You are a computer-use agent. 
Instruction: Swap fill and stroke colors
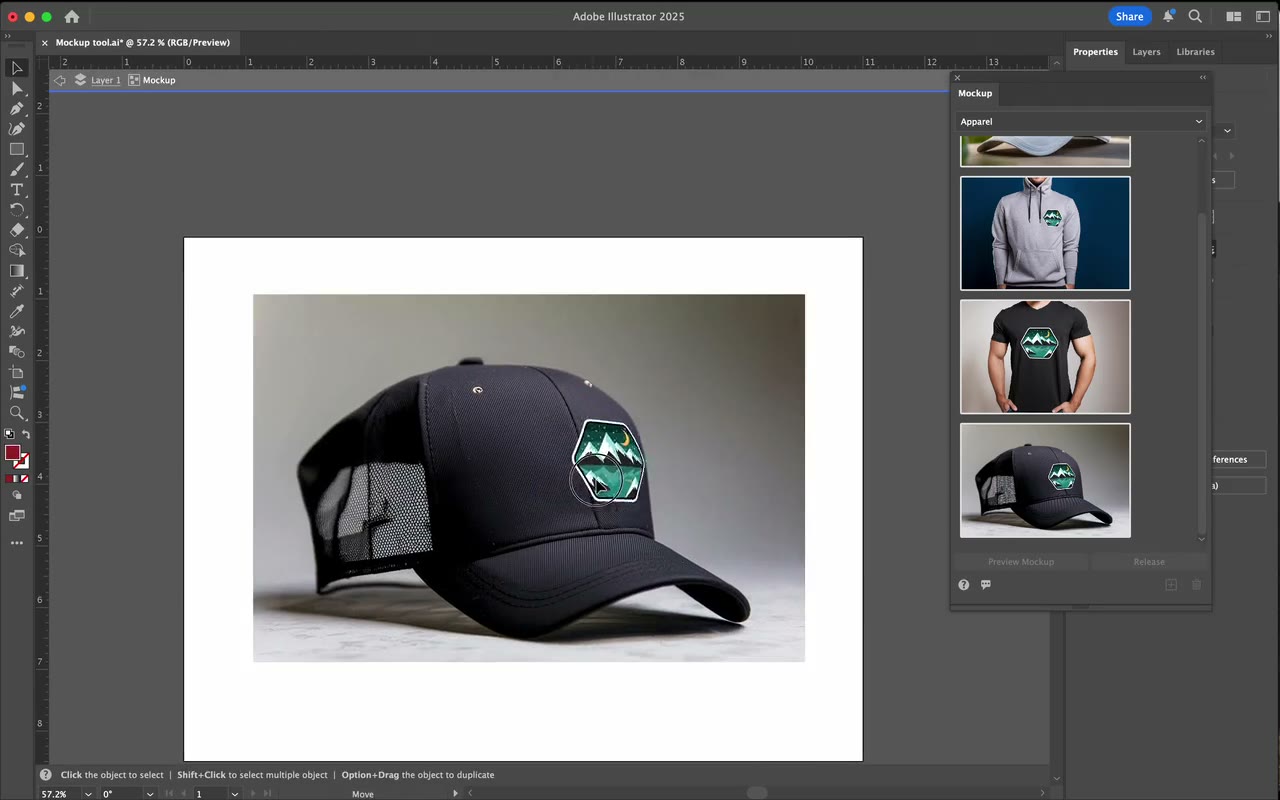[x=26, y=435]
